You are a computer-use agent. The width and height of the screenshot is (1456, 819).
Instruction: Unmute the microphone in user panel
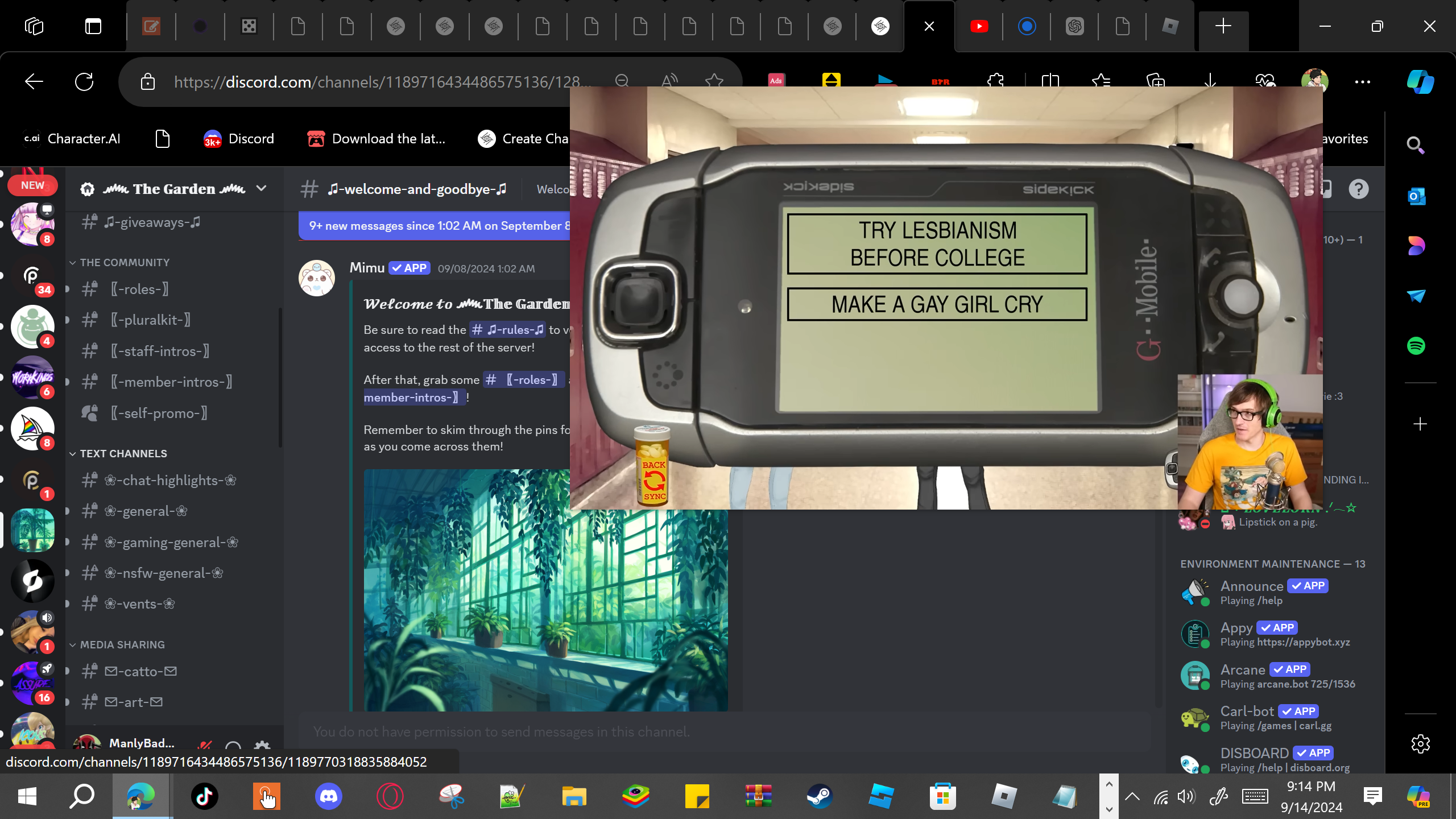(205, 746)
